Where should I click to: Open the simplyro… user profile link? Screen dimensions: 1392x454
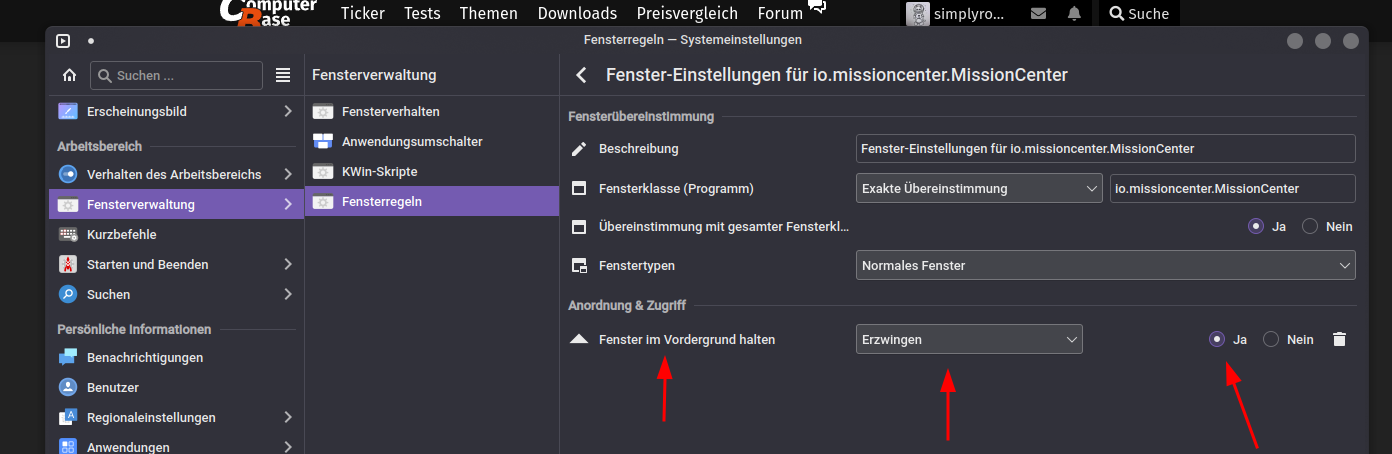tap(956, 13)
